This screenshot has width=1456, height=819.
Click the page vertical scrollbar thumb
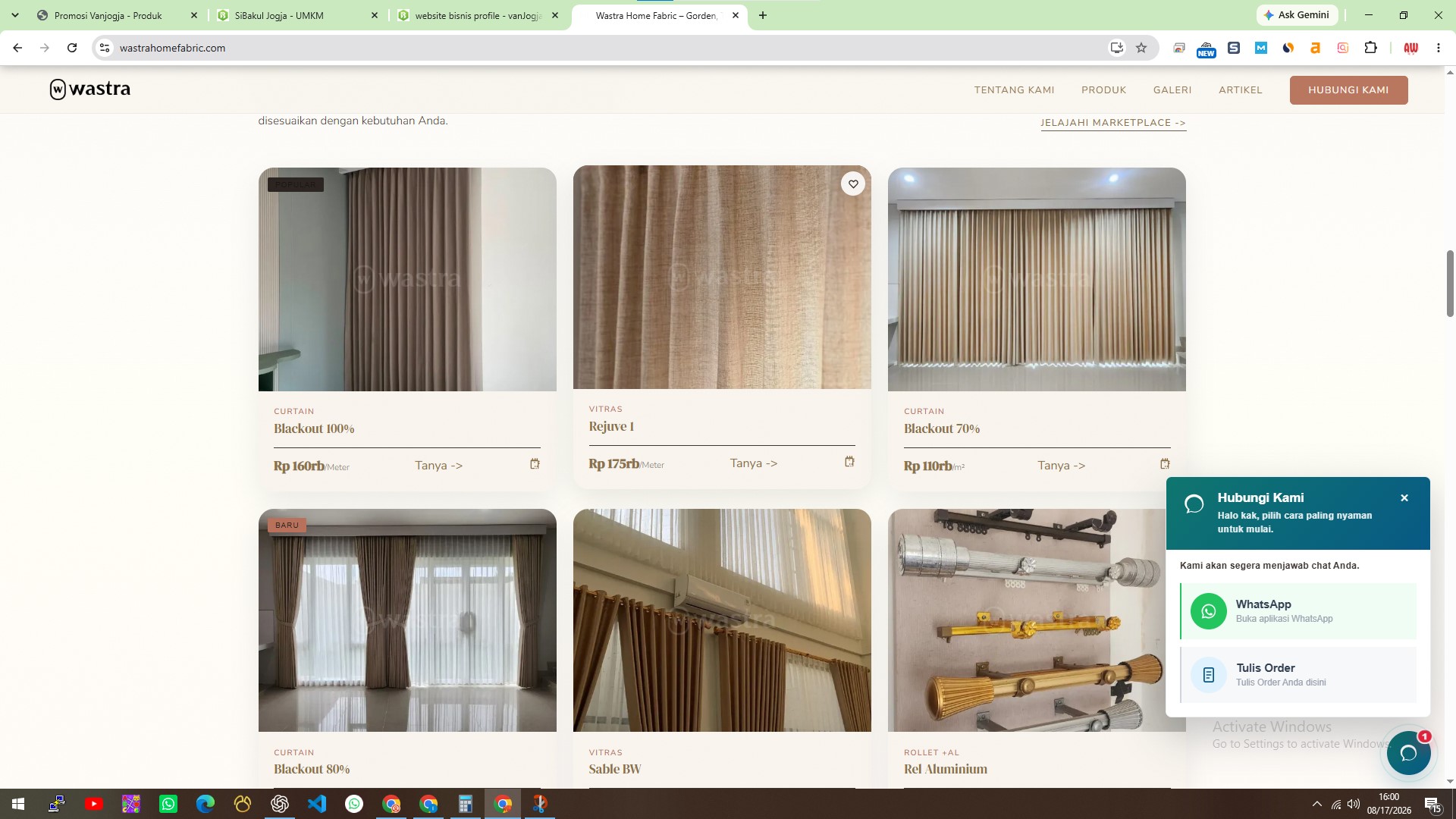1450,284
